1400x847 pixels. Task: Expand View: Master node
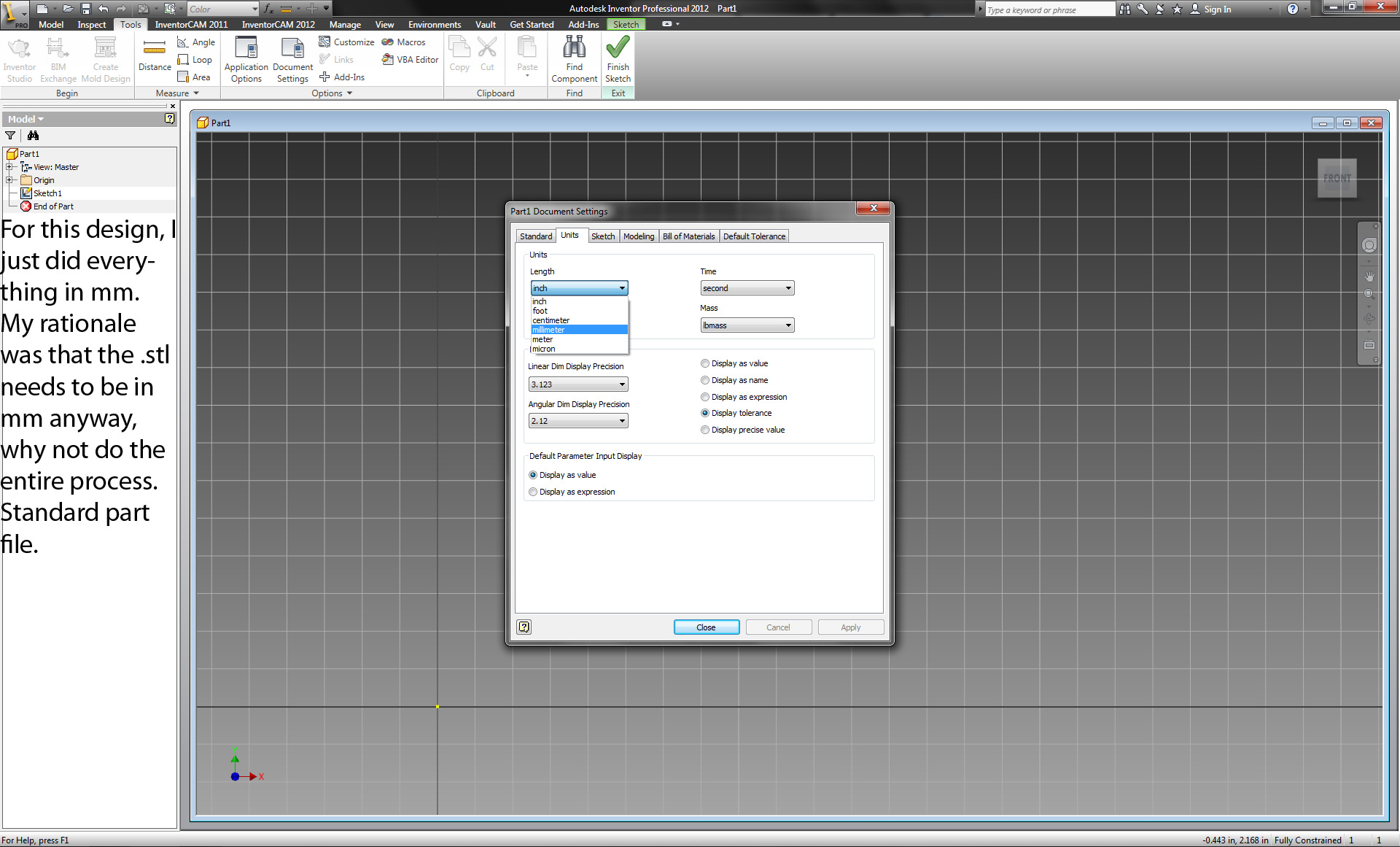click(x=9, y=167)
